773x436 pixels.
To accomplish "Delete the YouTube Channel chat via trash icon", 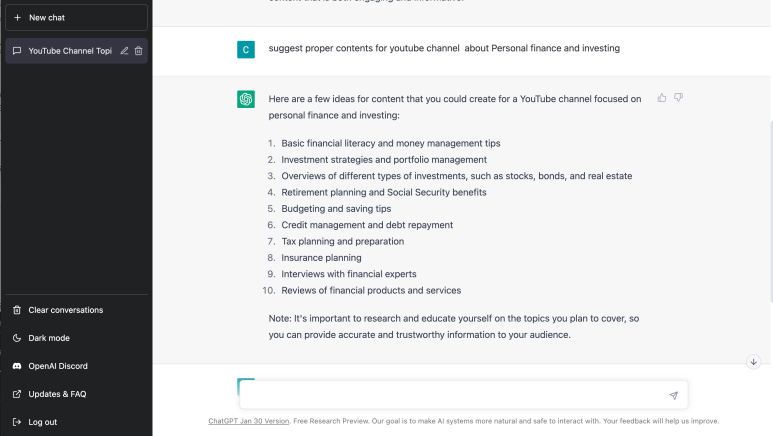I will click(139, 51).
